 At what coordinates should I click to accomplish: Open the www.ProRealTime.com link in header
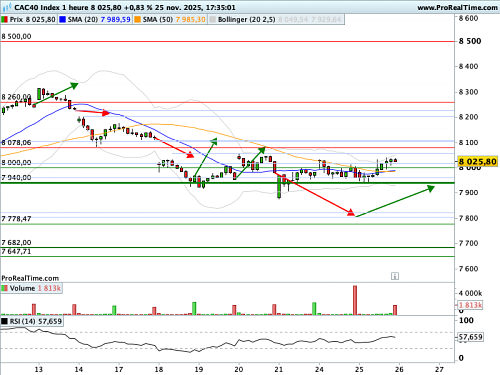click(457, 7)
